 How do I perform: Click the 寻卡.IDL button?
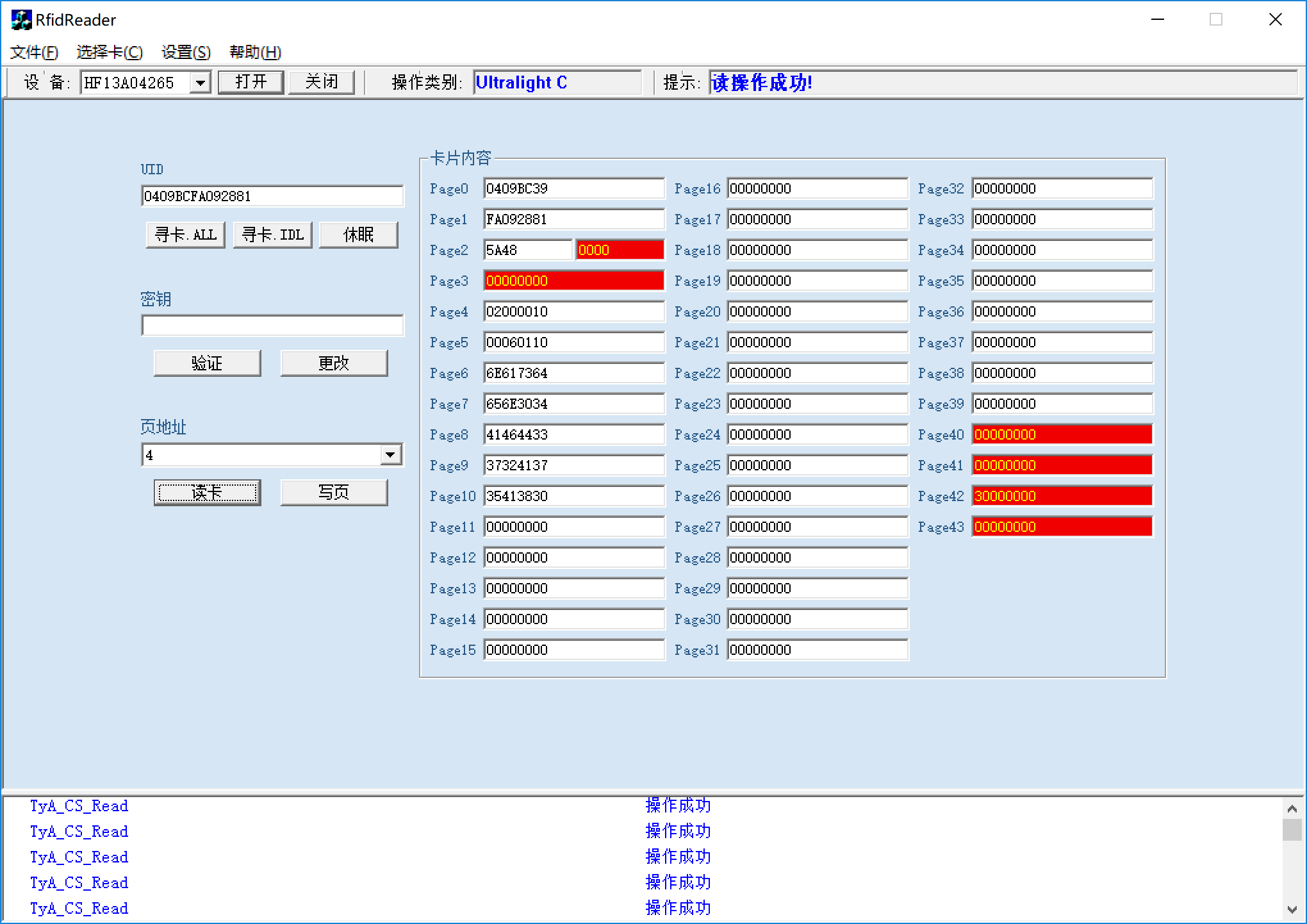(x=272, y=235)
